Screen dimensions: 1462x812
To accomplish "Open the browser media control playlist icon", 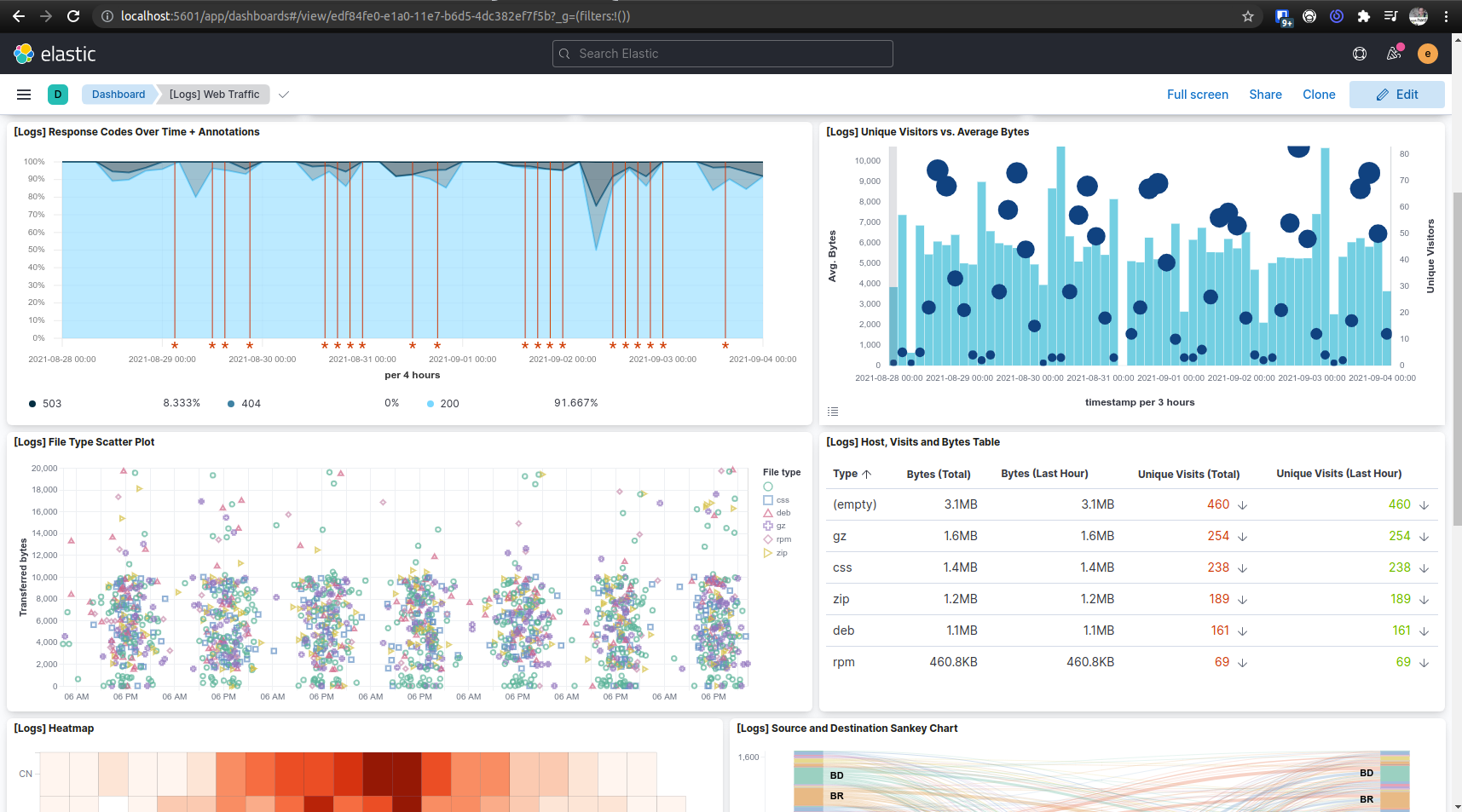I will tap(1391, 16).
